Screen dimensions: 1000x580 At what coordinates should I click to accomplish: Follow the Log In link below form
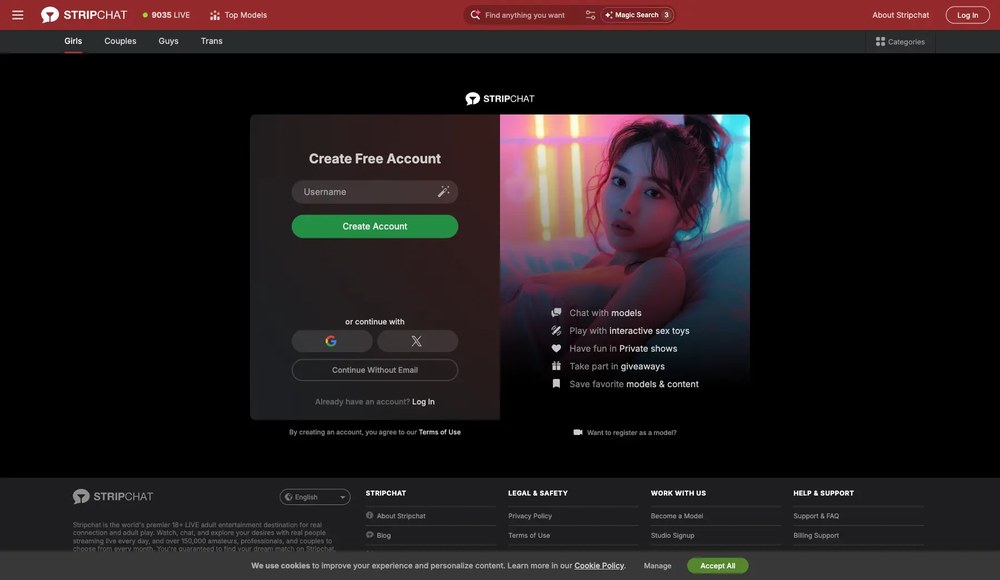point(423,402)
